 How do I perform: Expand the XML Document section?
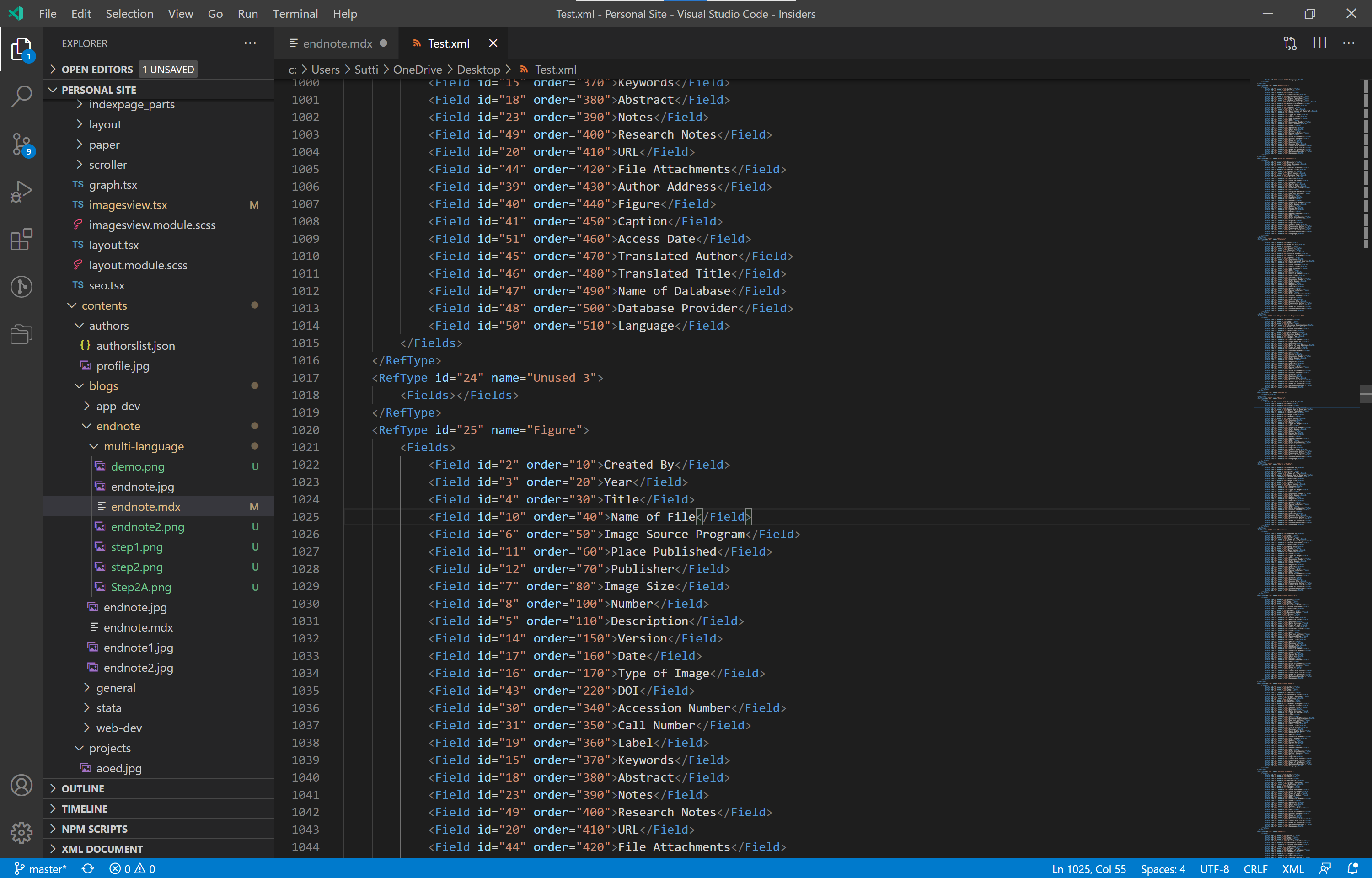[x=158, y=849]
